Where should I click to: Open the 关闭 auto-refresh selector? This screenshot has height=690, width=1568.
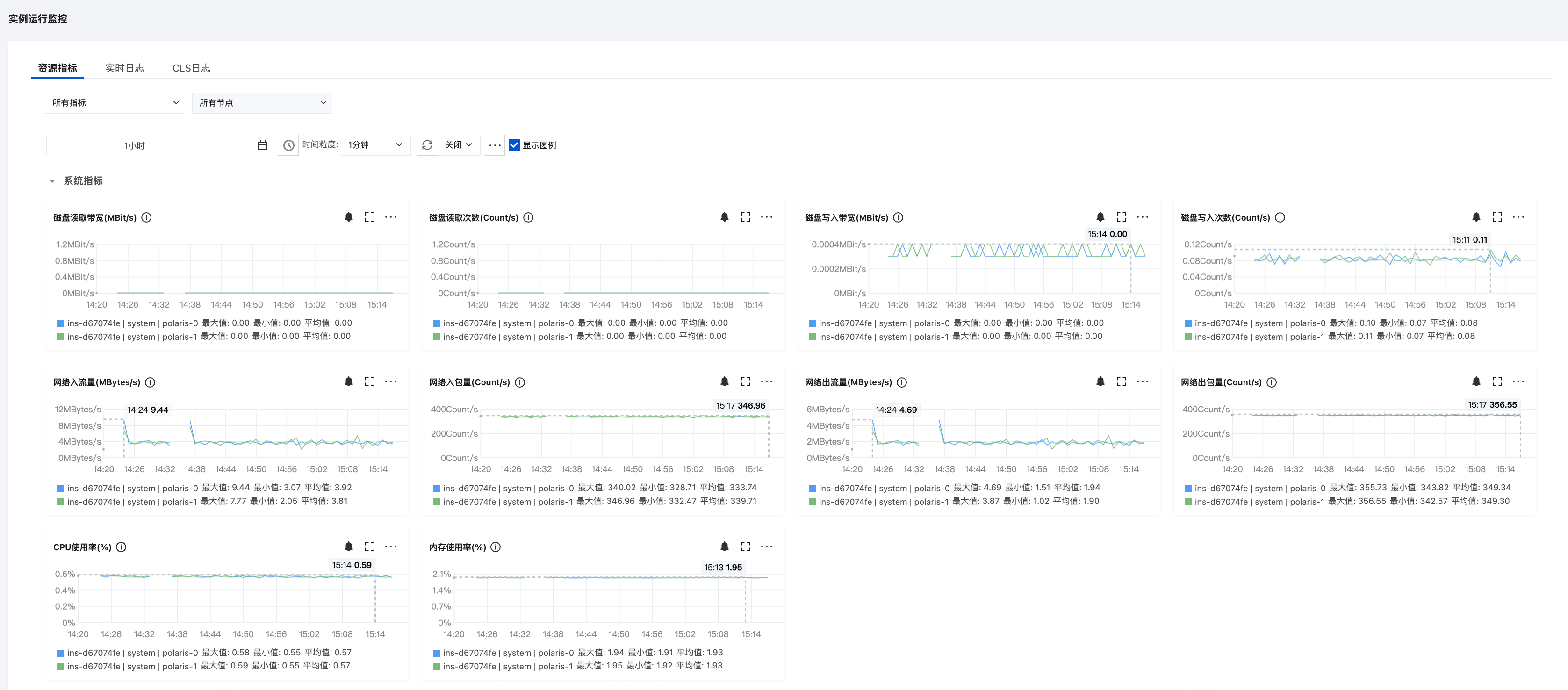point(458,145)
